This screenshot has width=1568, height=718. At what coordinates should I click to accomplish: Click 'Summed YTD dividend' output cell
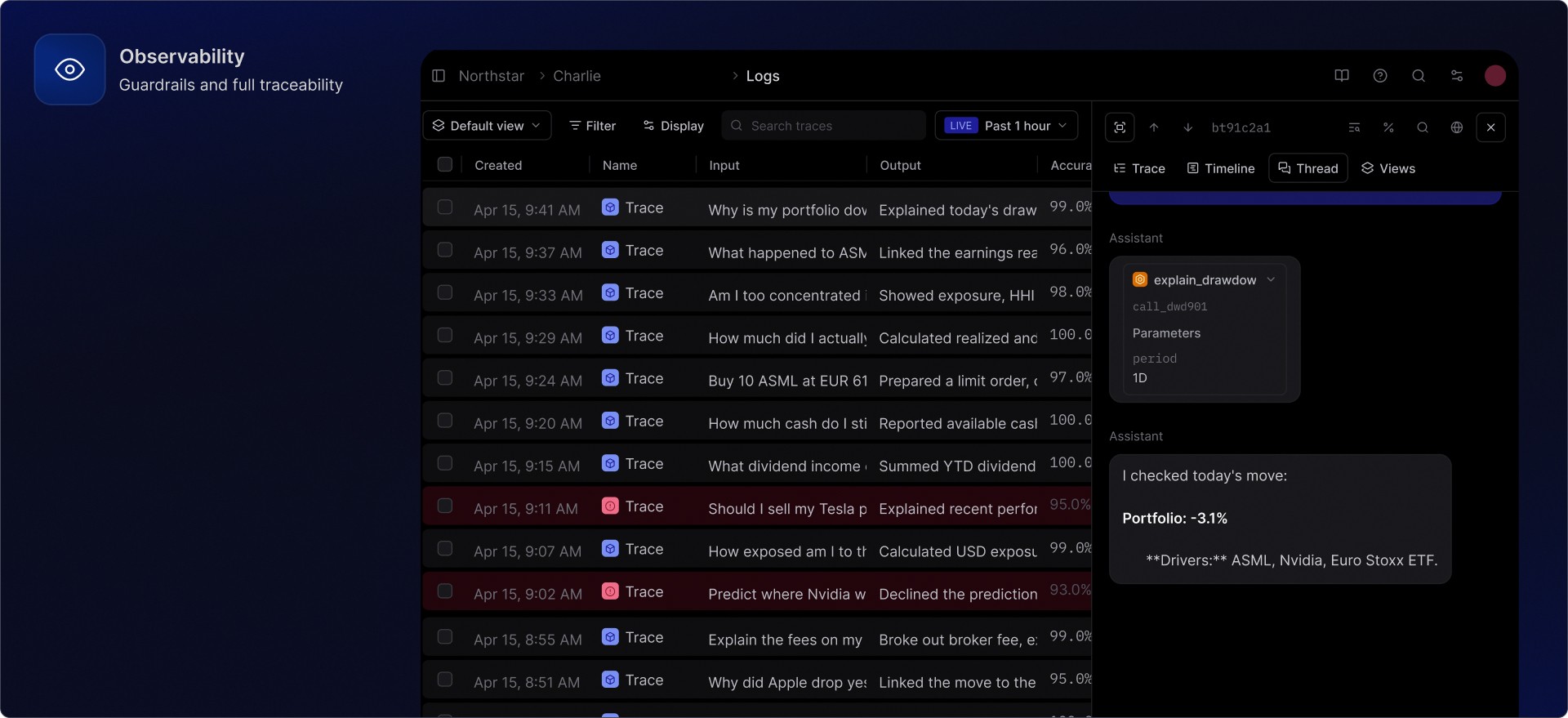(957, 466)
